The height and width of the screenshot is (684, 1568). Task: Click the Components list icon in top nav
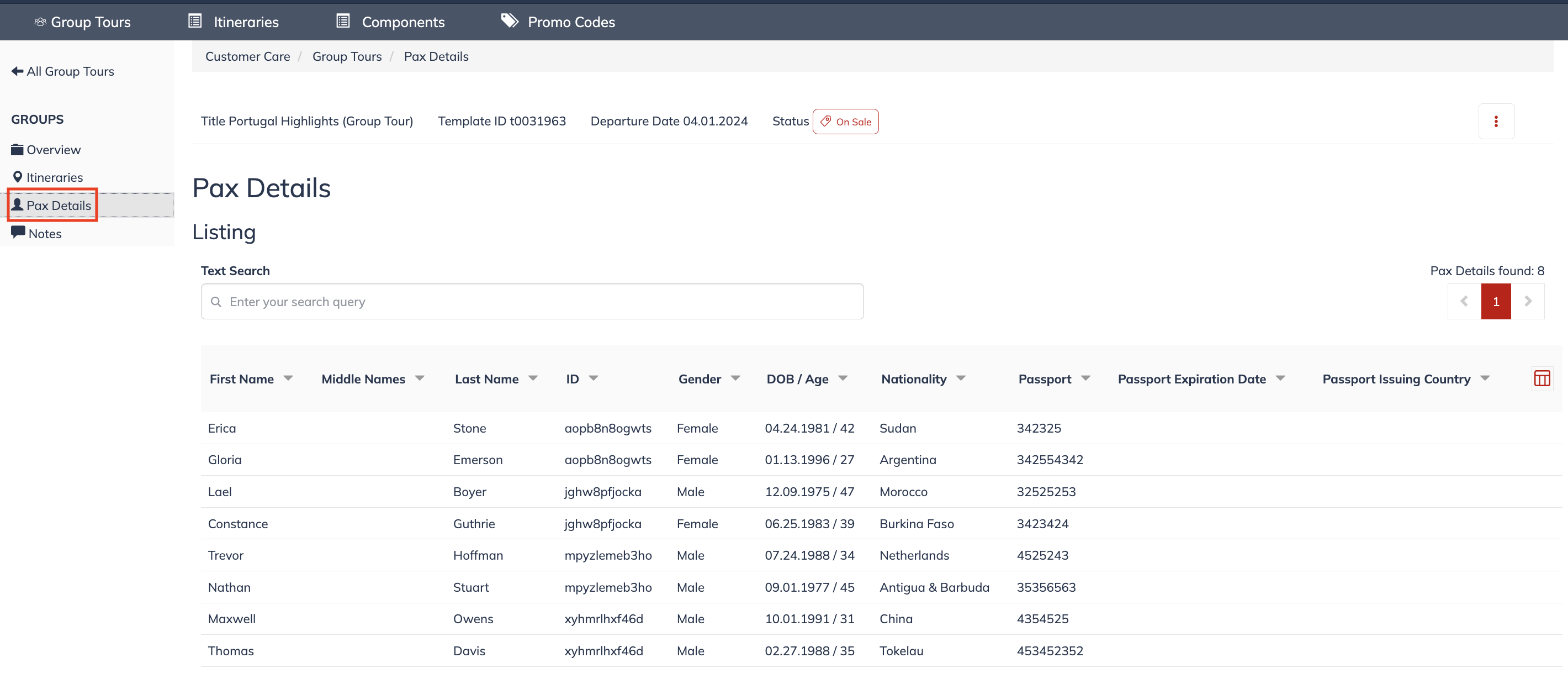tap(343, 22)
